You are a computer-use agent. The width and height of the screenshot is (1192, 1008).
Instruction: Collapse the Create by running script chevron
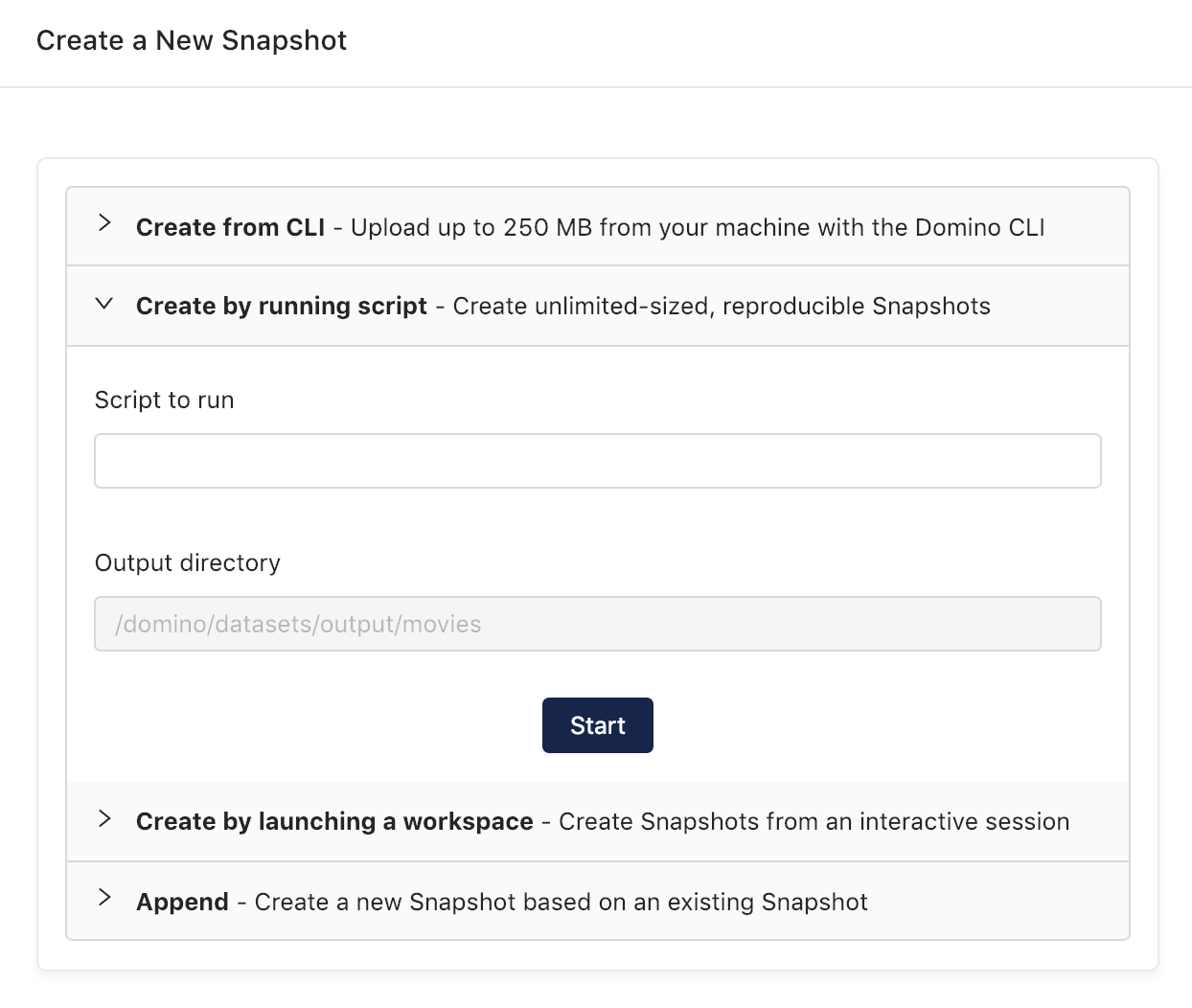[104, 304]
